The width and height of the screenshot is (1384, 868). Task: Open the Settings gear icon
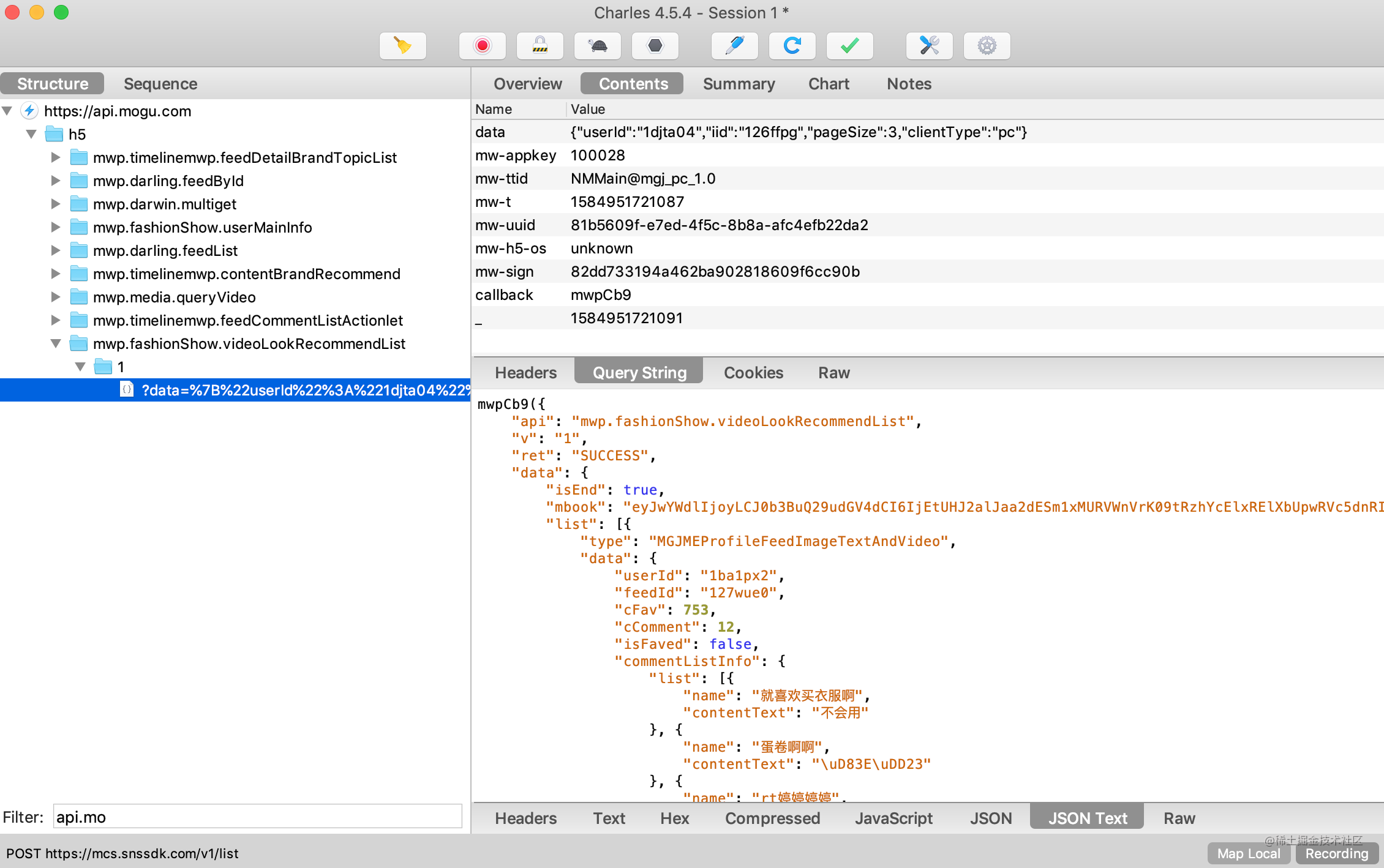[x=987, y=46]
